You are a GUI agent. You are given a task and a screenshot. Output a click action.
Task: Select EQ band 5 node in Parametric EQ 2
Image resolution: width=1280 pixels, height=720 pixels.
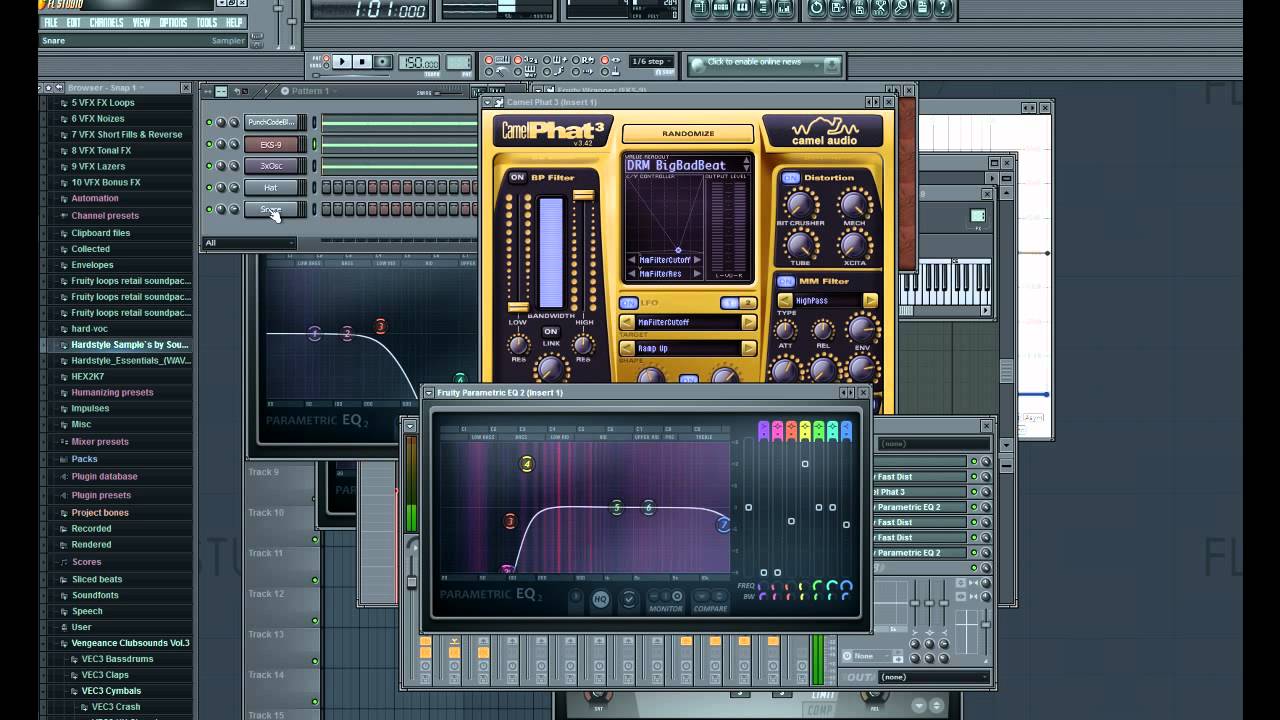pos(617,508)
